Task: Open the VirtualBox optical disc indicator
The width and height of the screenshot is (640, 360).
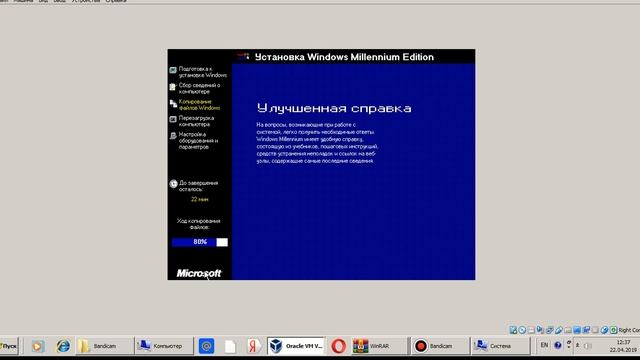Action: tap(522, 330)
